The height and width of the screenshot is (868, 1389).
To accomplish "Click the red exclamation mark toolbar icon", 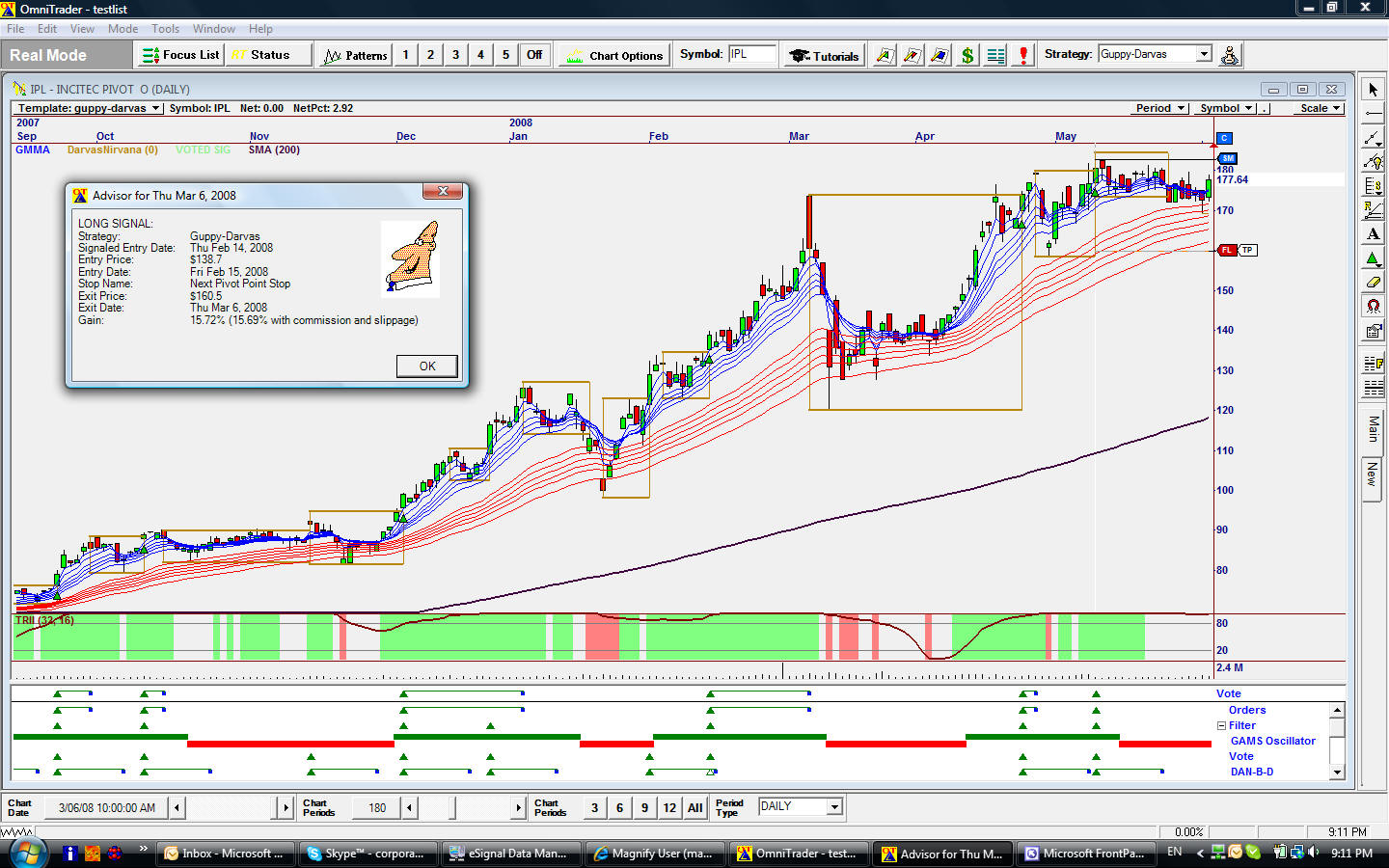I will coord(1023,55).
